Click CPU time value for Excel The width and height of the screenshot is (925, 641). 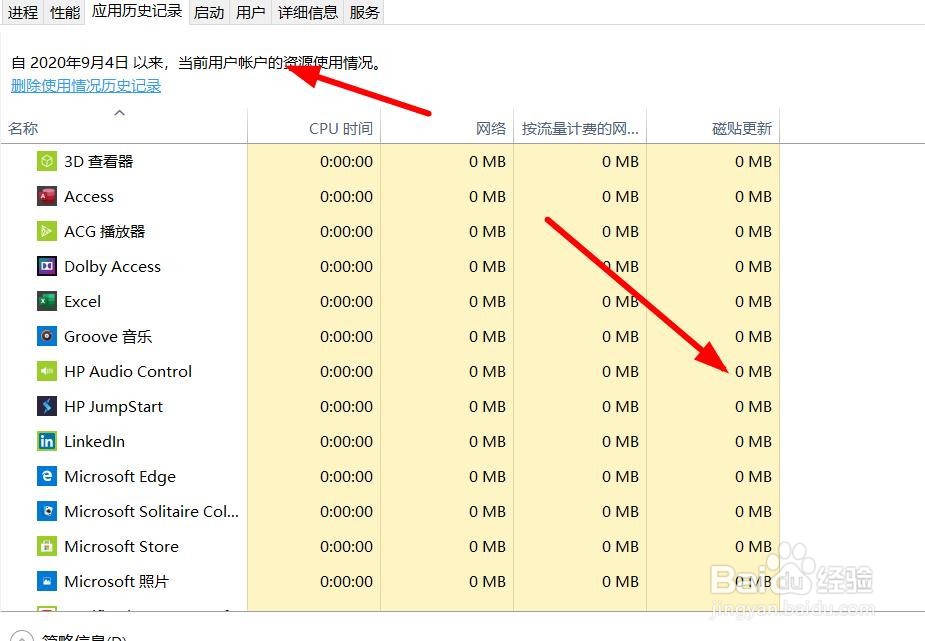click(346, 301)
